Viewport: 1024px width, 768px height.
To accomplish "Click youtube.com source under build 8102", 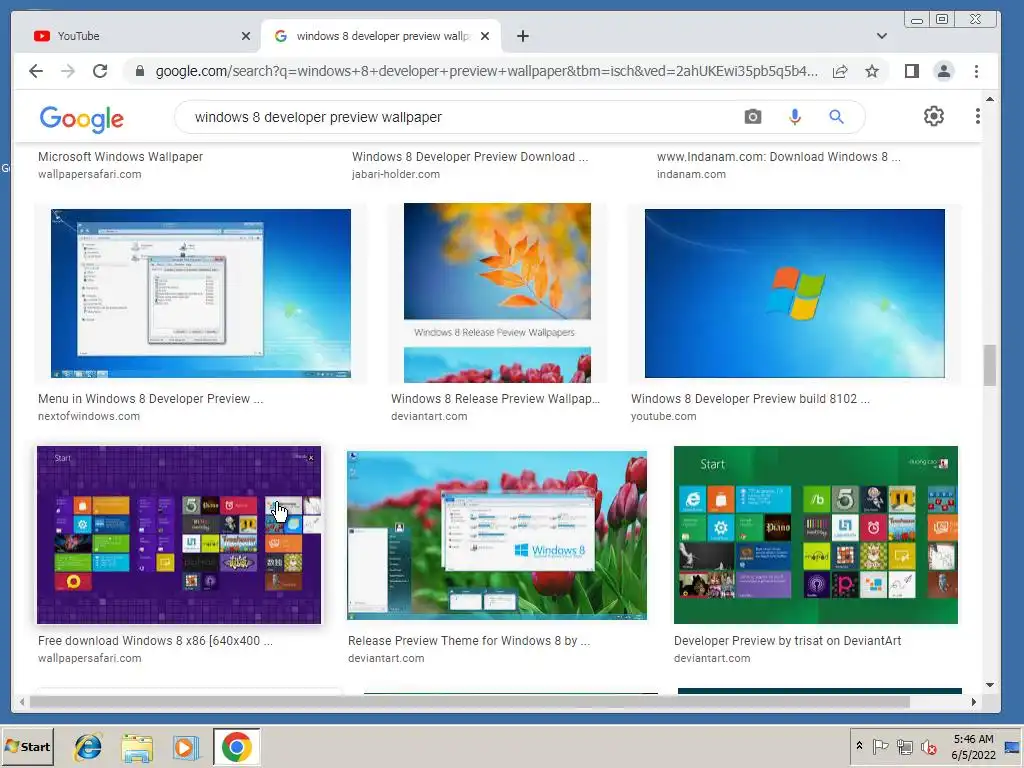I will point(664,417).
